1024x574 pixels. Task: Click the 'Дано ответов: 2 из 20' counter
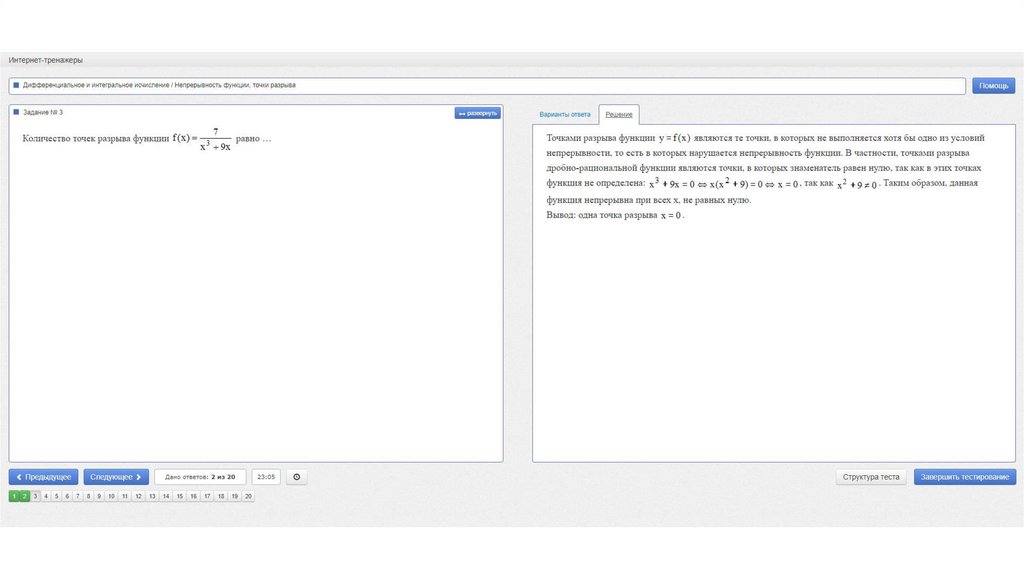[x=200, y=477]
